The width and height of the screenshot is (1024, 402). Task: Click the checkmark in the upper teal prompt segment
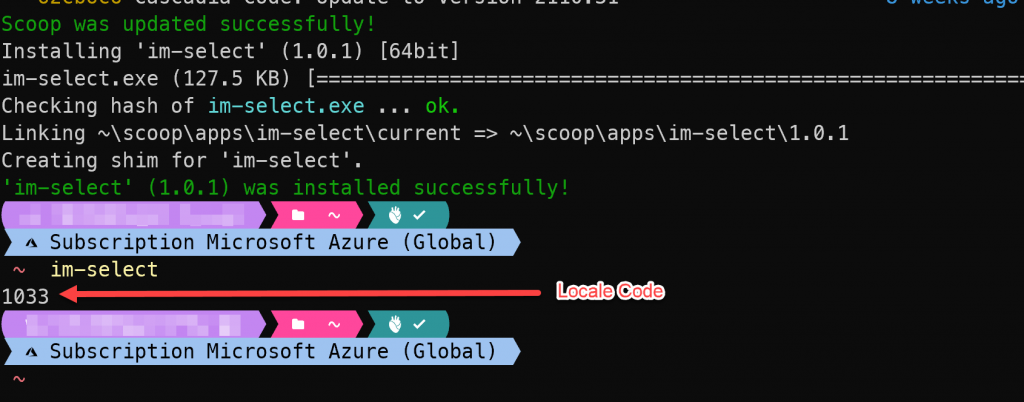[419, 215]
